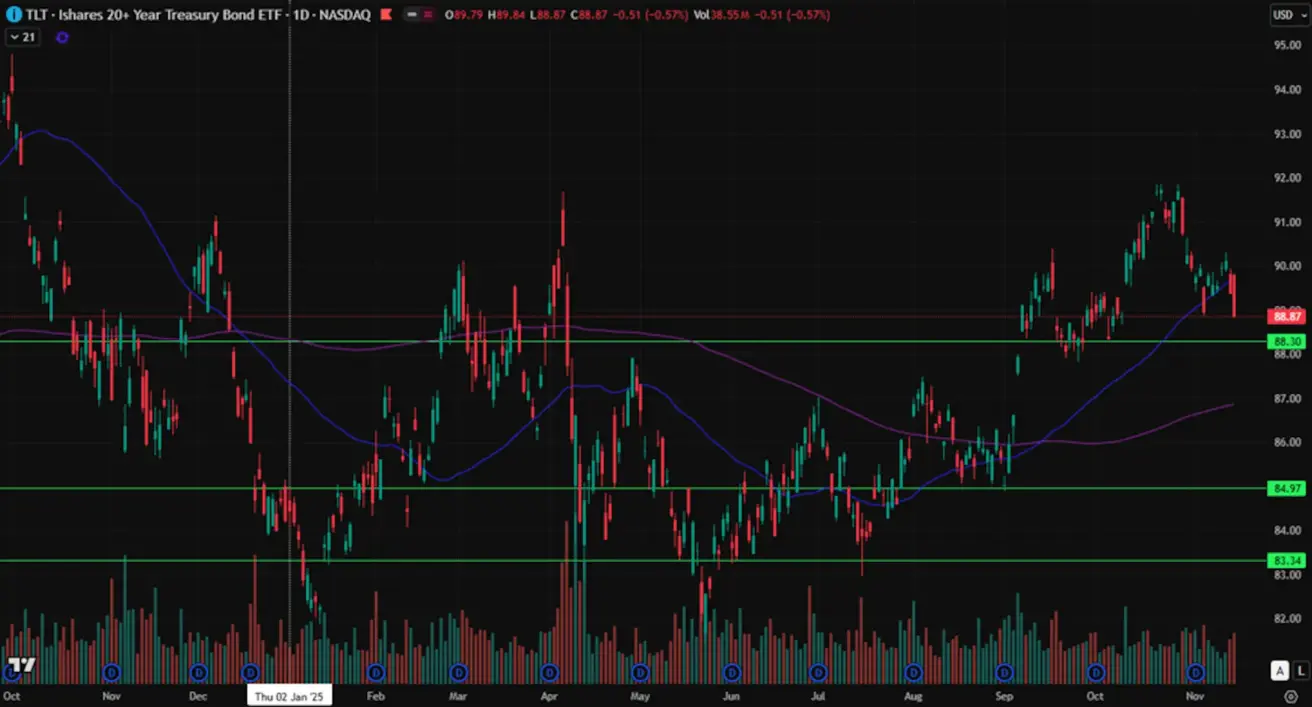Click the 88.30 green price level label
1312x707 pixels.
(x=1285, y=342)
